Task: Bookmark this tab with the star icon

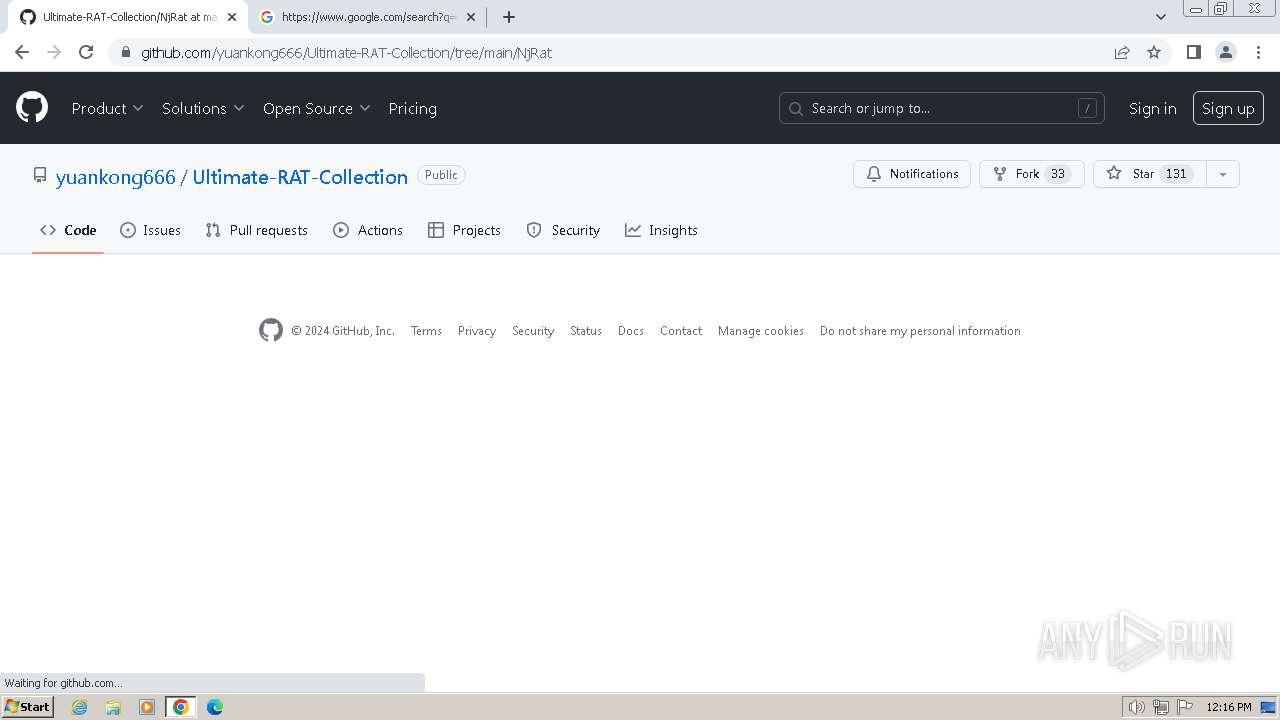Action: pos(1154,52)
